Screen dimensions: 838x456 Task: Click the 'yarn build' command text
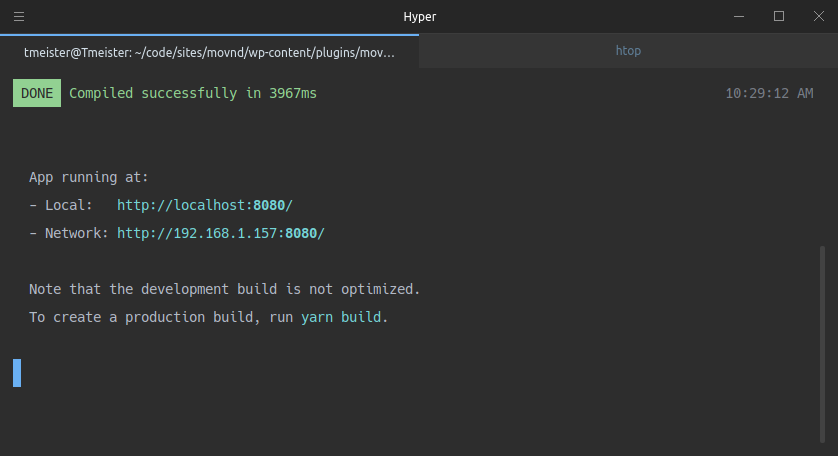tap(341, 318)
